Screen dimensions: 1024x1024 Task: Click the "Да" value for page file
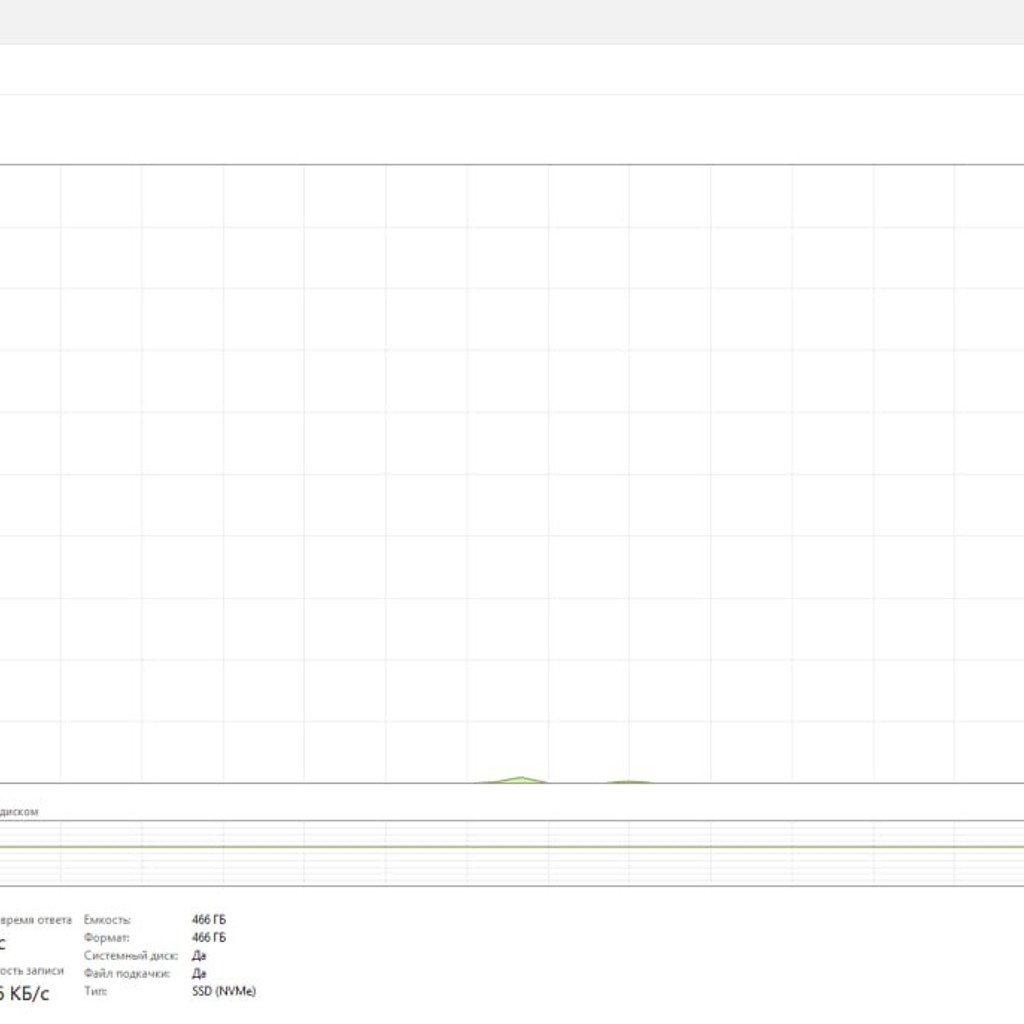pyautogui.click(x=199, y=973)
